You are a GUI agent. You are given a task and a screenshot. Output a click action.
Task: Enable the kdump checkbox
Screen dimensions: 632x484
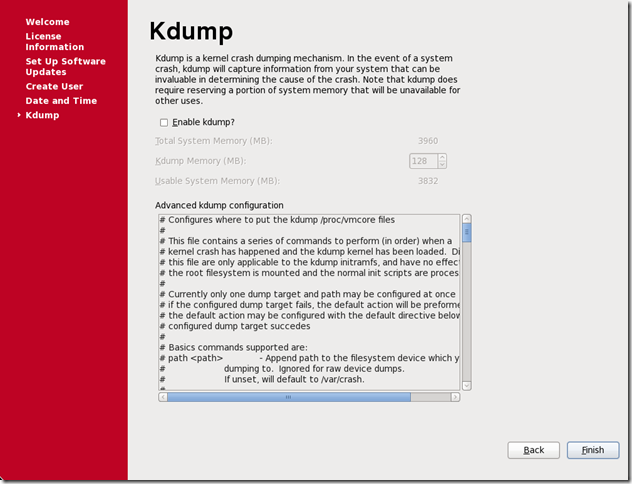pos(164,123)
